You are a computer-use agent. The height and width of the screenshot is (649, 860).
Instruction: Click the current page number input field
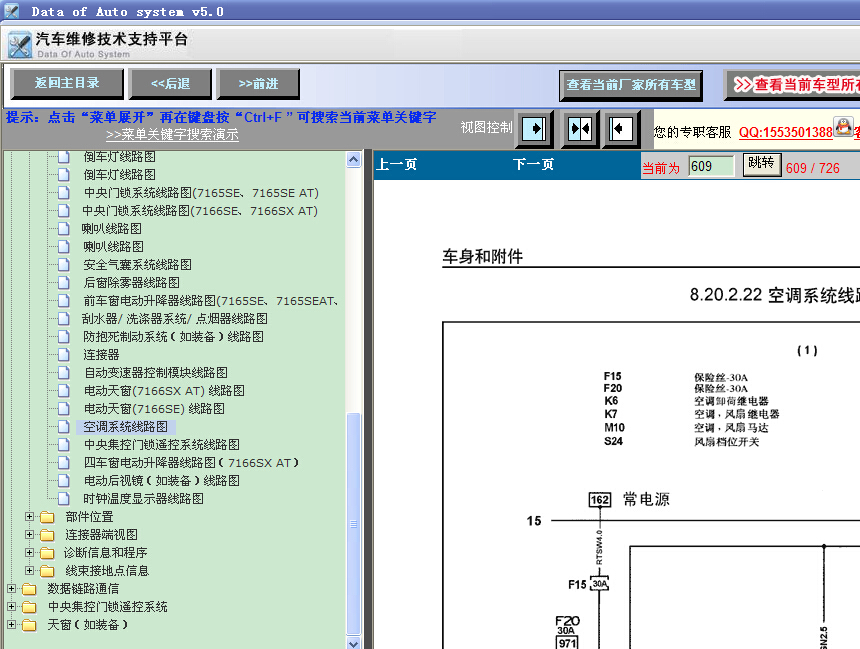pyautogui.click(x=711, y=166)
